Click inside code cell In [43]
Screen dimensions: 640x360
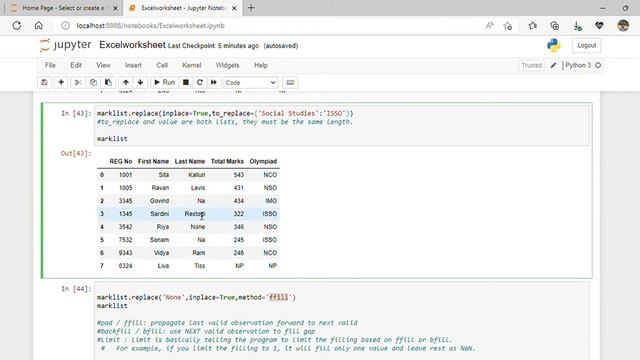pyautogui.click(x=342, y=126)
